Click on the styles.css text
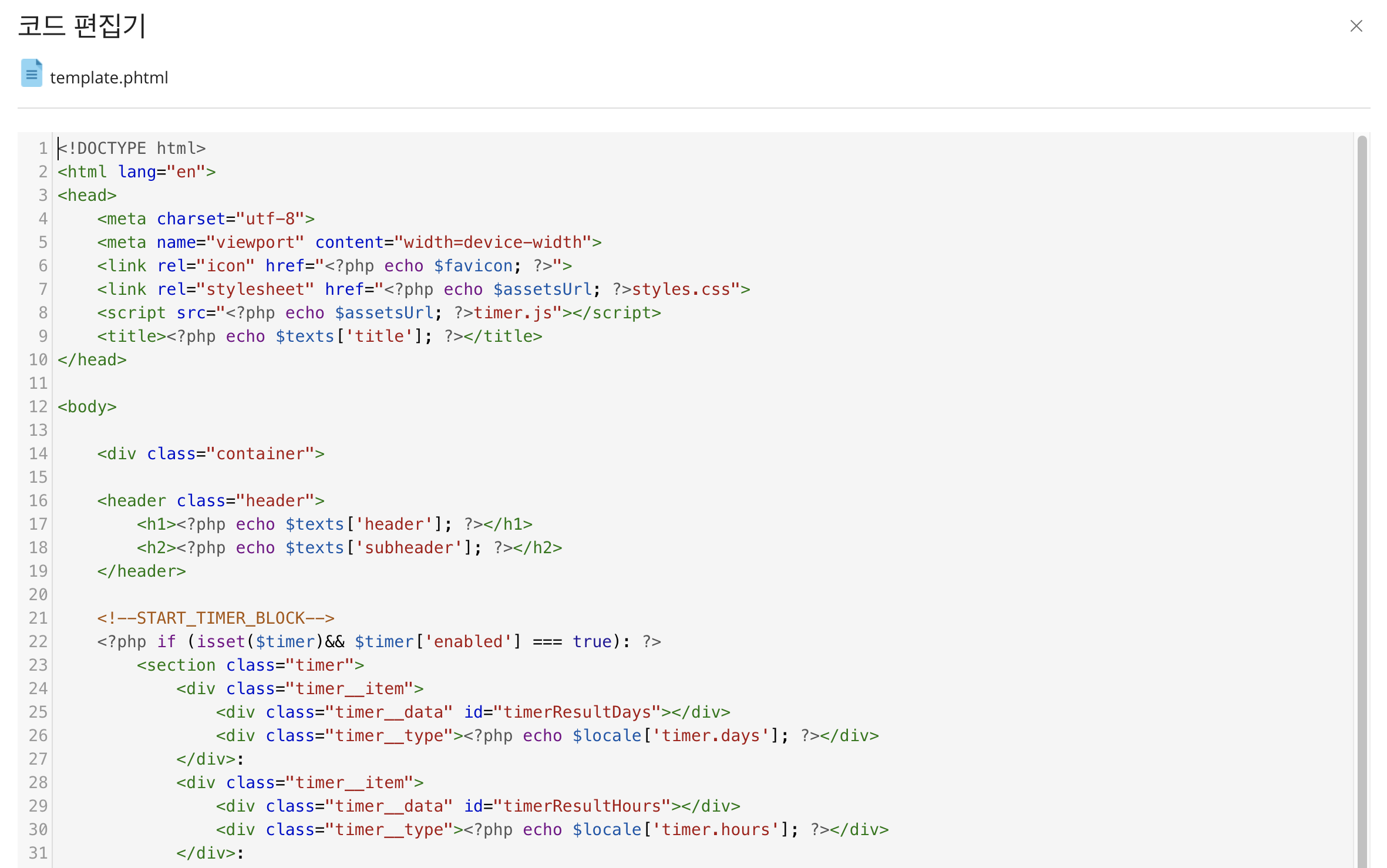This screenshot has width=1387, height=868. (681, 289)
